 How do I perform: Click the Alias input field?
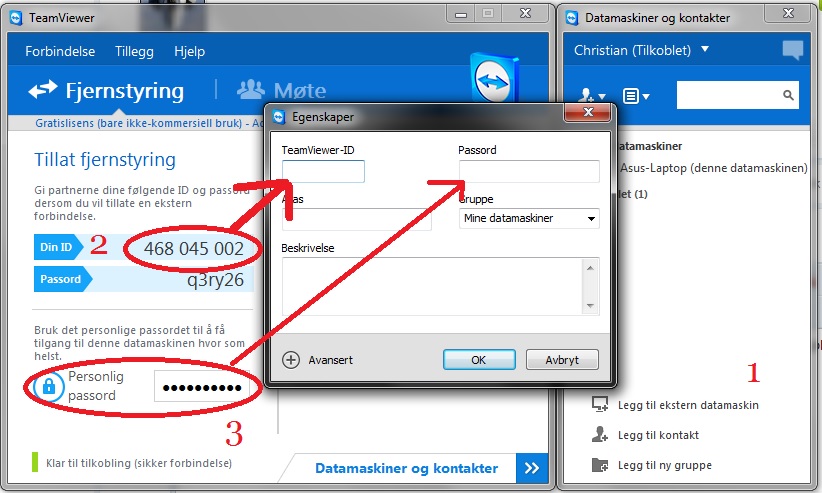tap(356, 219)
